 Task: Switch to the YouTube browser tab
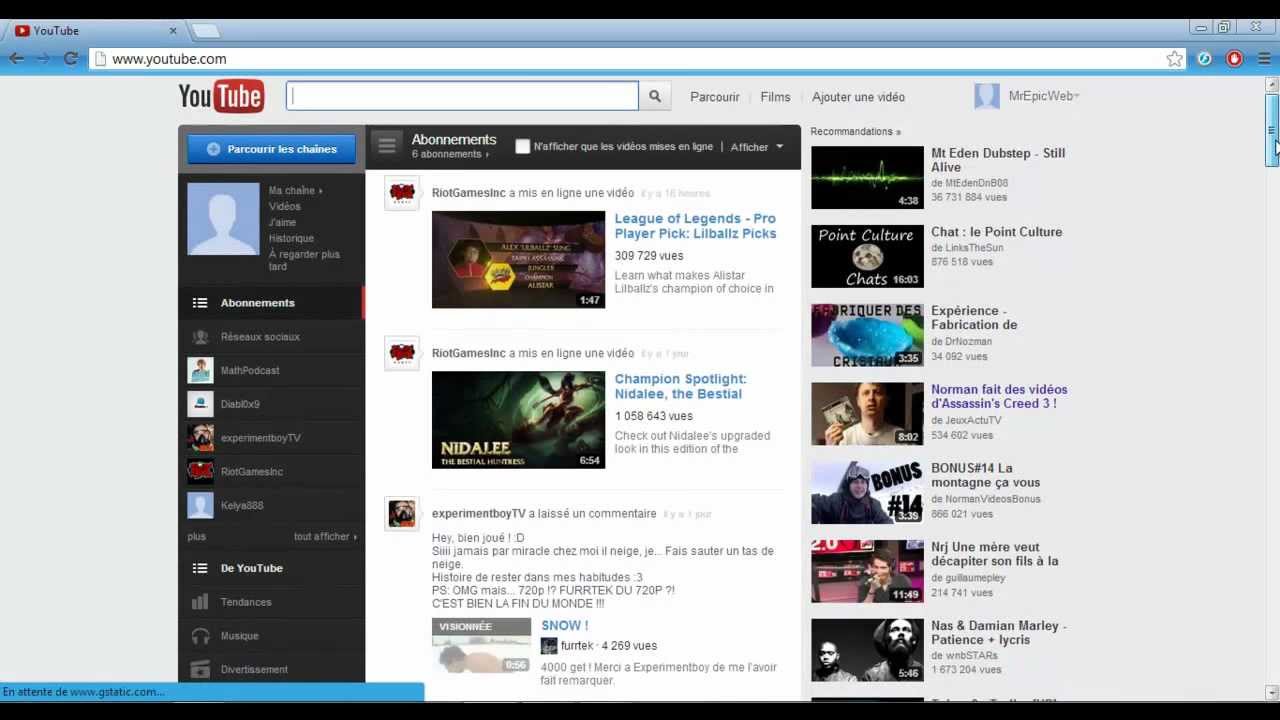click(96, 31)
